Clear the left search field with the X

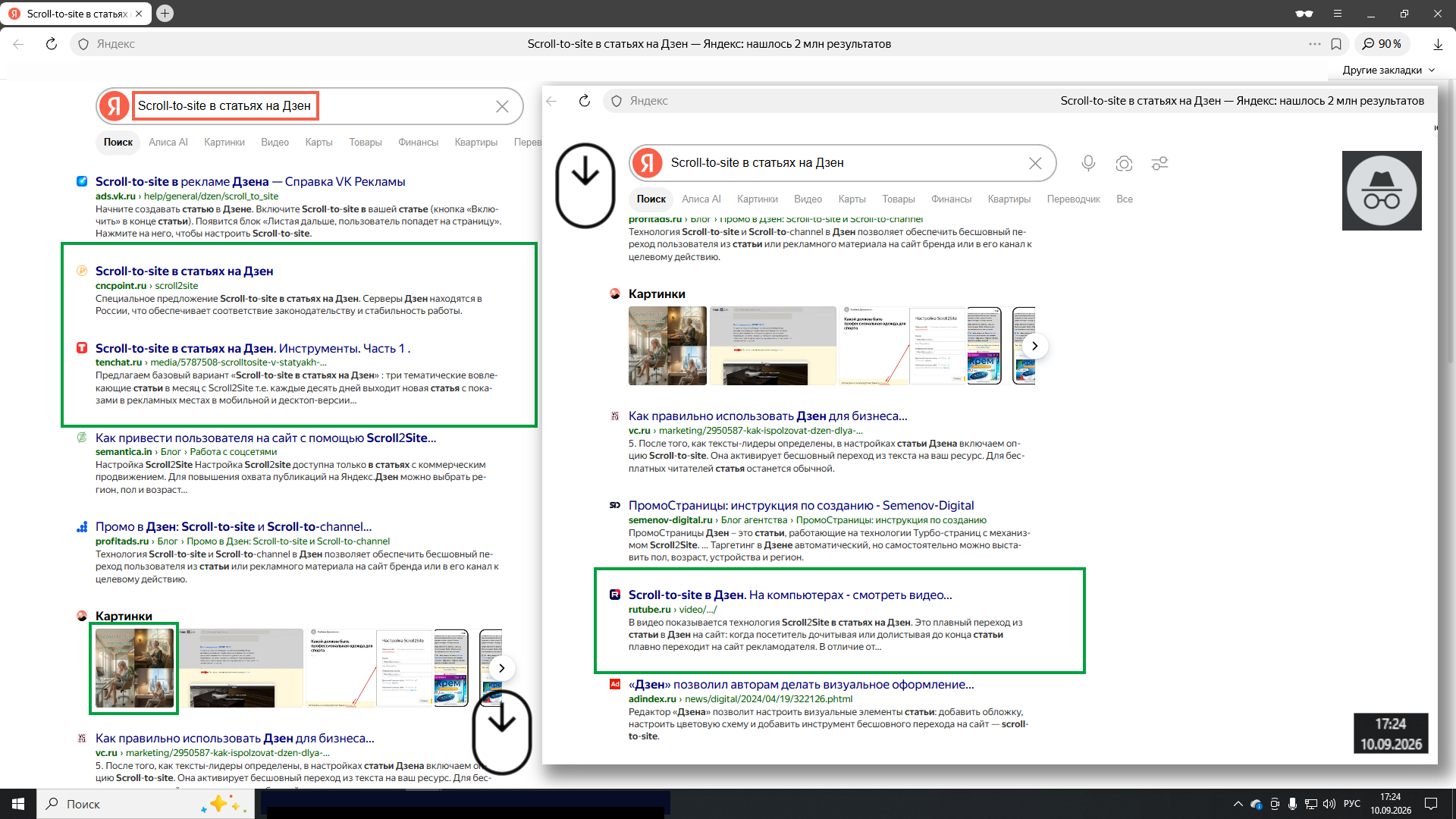(x=502, y=106)
